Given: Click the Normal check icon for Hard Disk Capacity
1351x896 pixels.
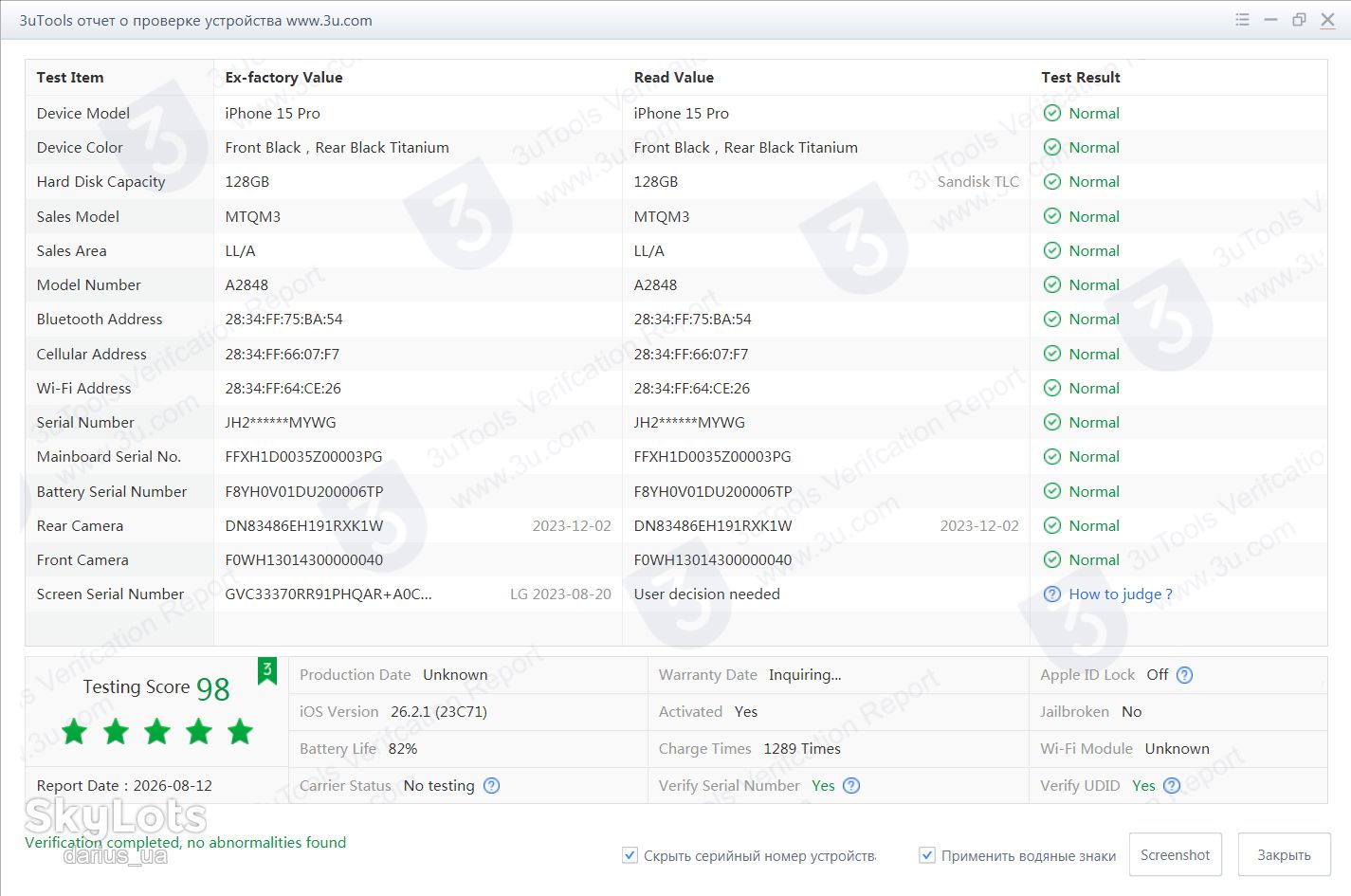Looking at the screenshot, I should tap(1052, 182).
